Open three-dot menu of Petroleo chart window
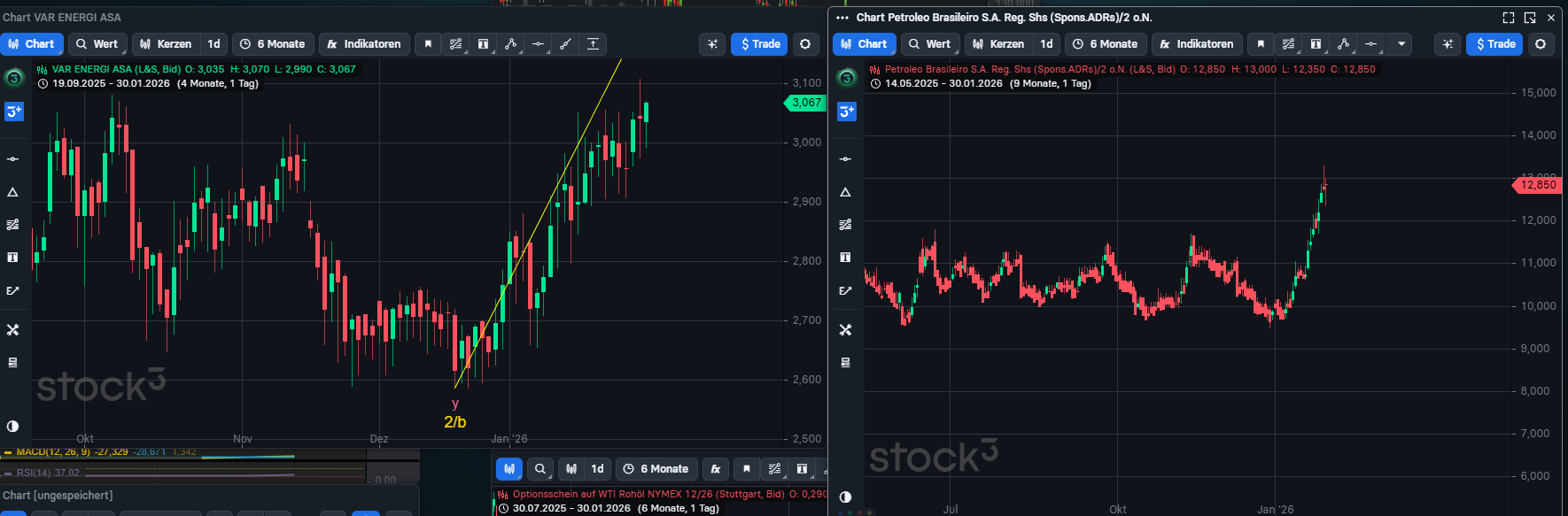 pyautogui.click(x=842, y=18)
